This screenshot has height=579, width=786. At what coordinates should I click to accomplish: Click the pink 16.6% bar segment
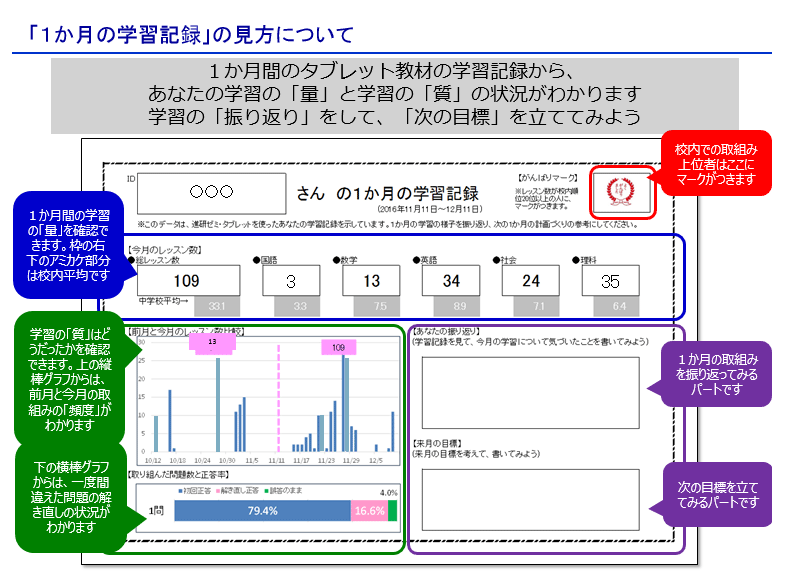click(x=369, y=511)
